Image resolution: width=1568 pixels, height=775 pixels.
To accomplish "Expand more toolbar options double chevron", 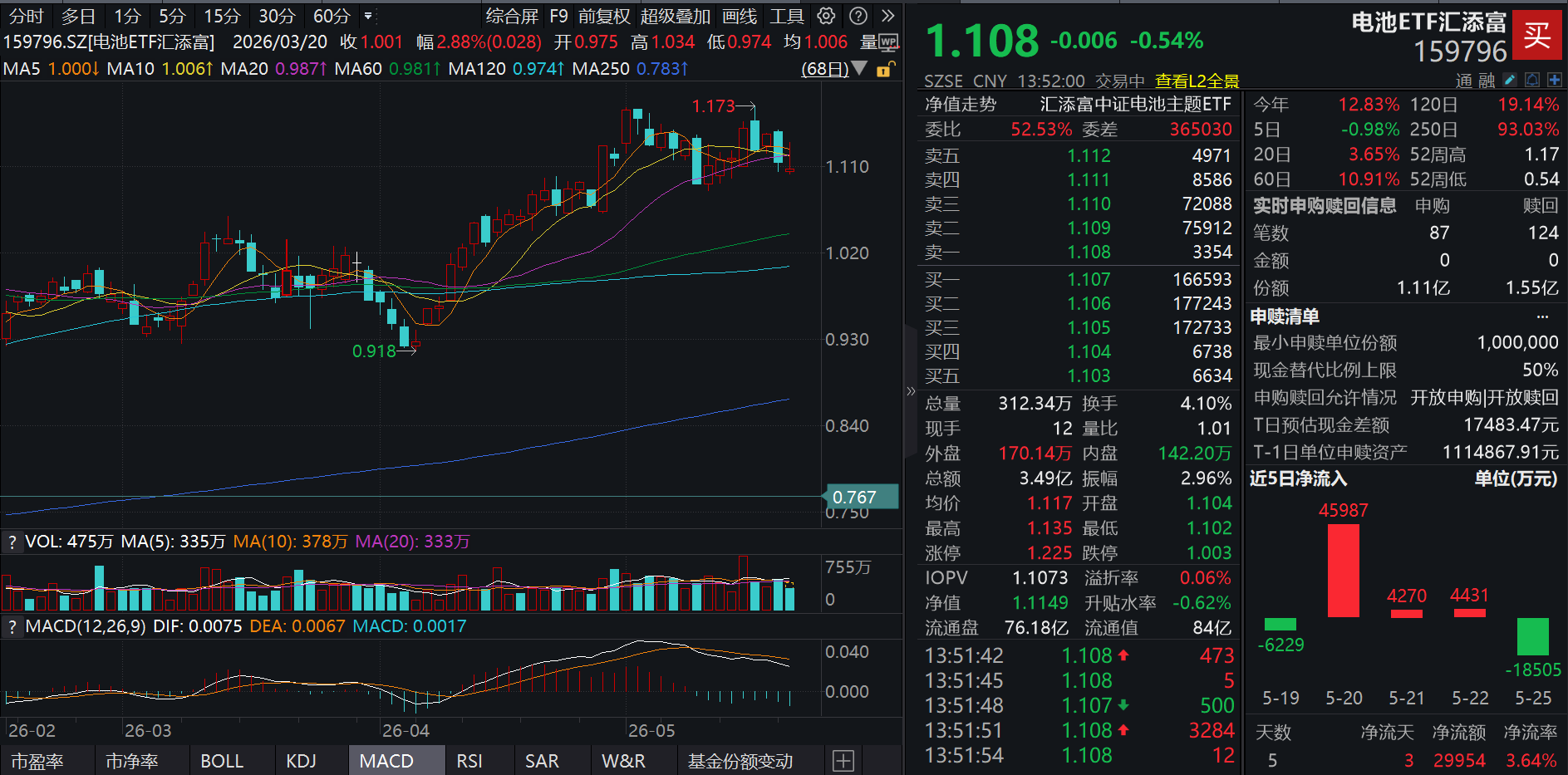I will [x=888, y=16].
